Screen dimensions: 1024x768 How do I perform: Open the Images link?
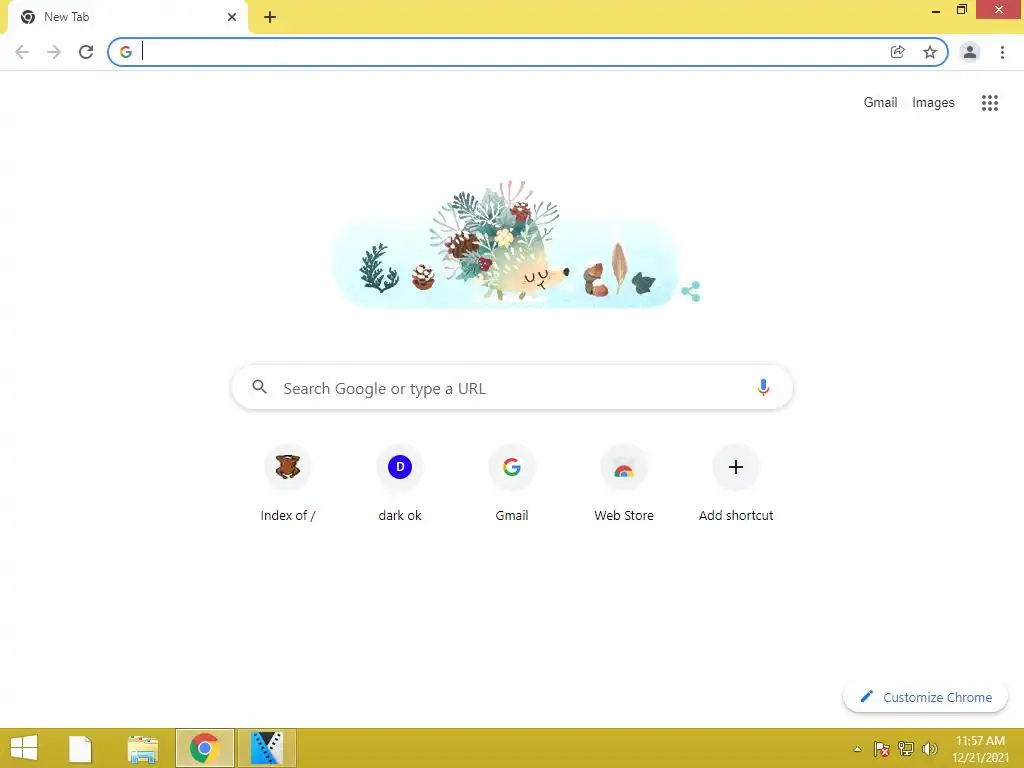tap(933, 103)
